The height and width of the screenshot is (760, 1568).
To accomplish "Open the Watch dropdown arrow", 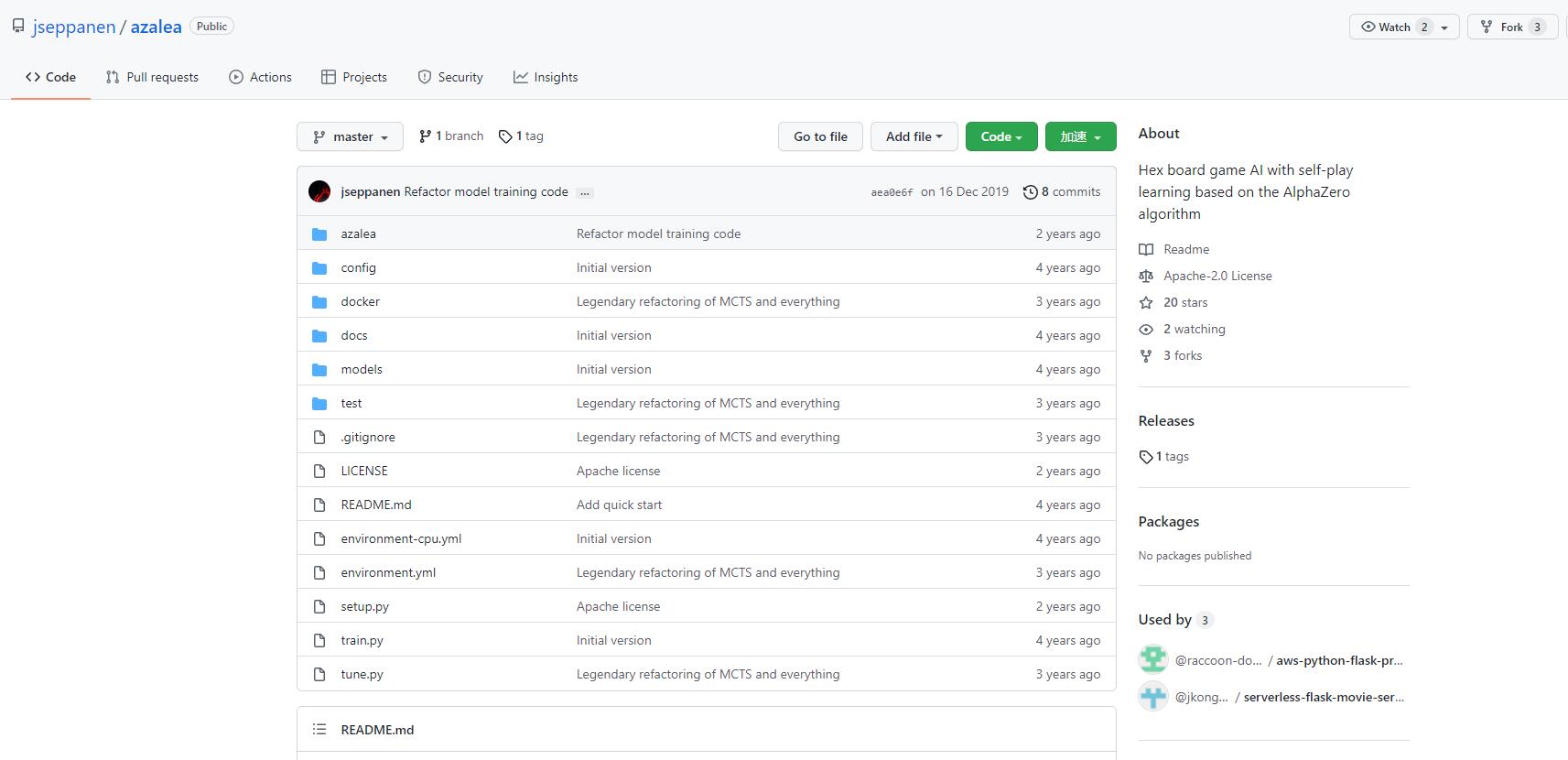I will click(x=1444, y=27).
